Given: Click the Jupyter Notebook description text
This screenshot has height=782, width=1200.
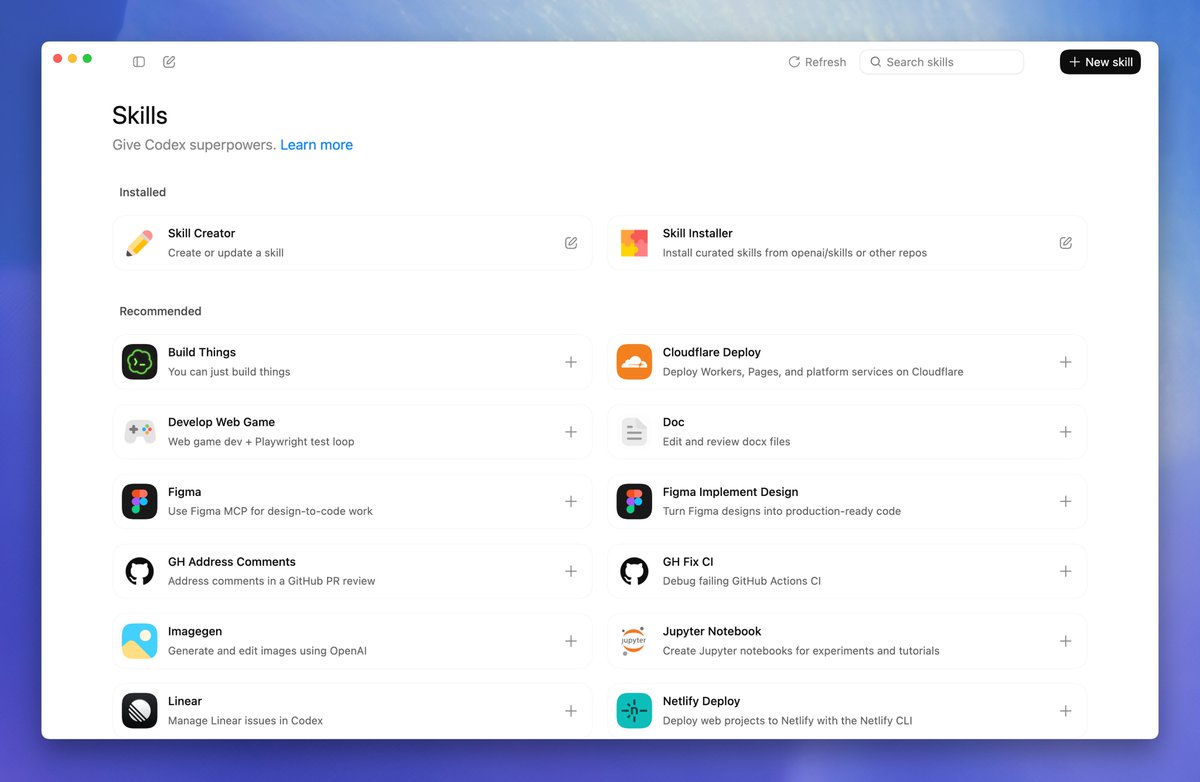Looking at the screenshot, I should 801,651.
